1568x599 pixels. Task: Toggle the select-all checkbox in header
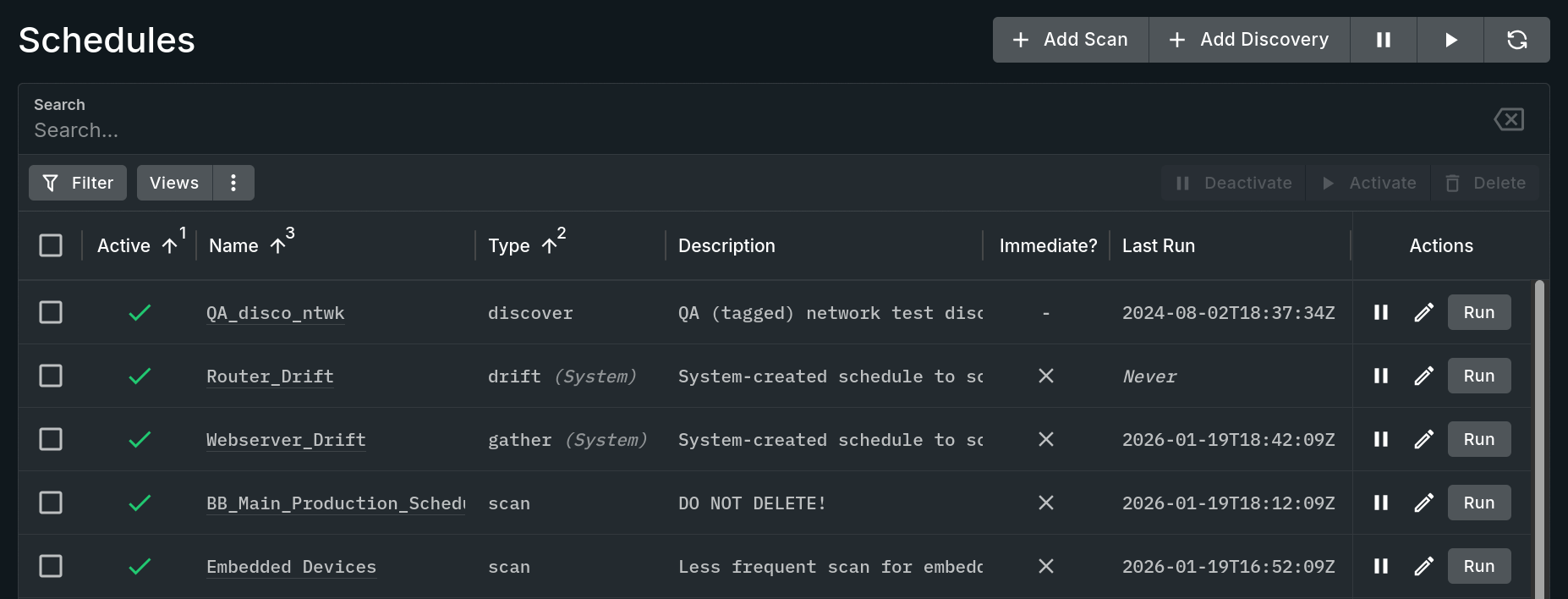click(51, 245)
